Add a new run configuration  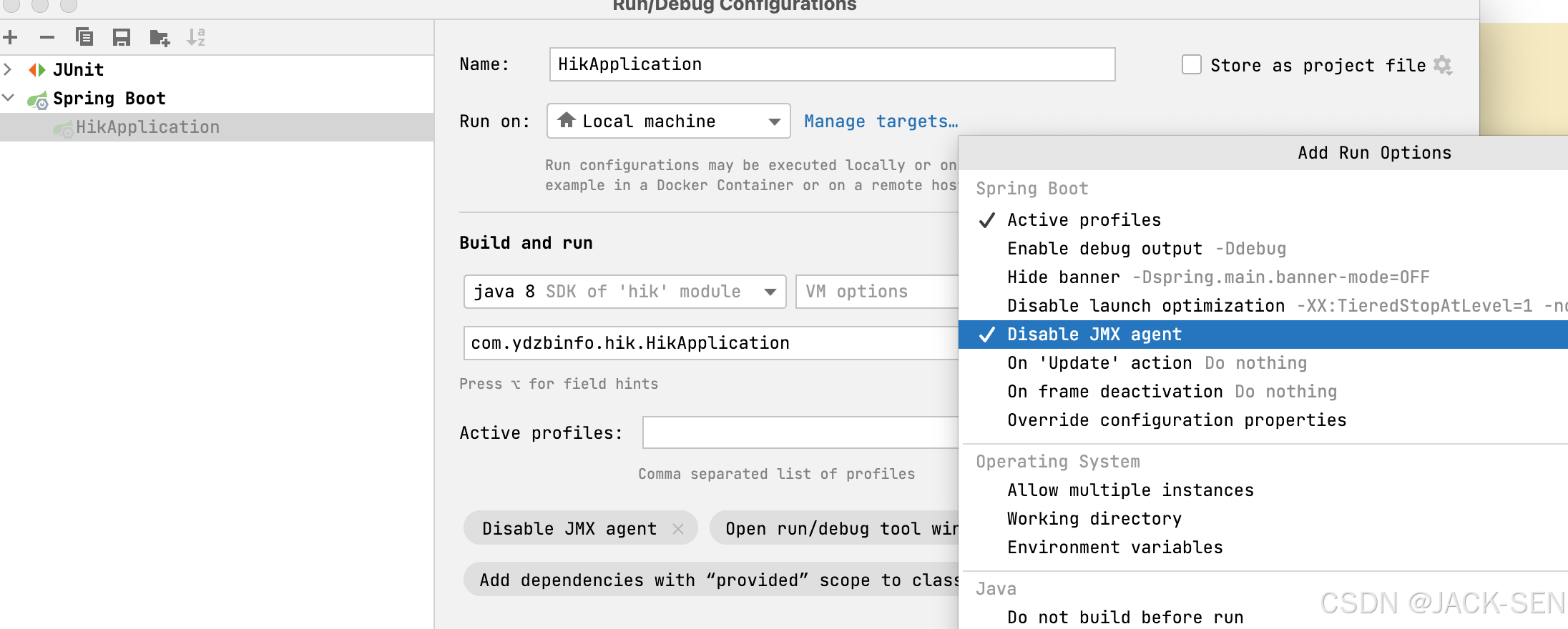(x=11, y=37)
